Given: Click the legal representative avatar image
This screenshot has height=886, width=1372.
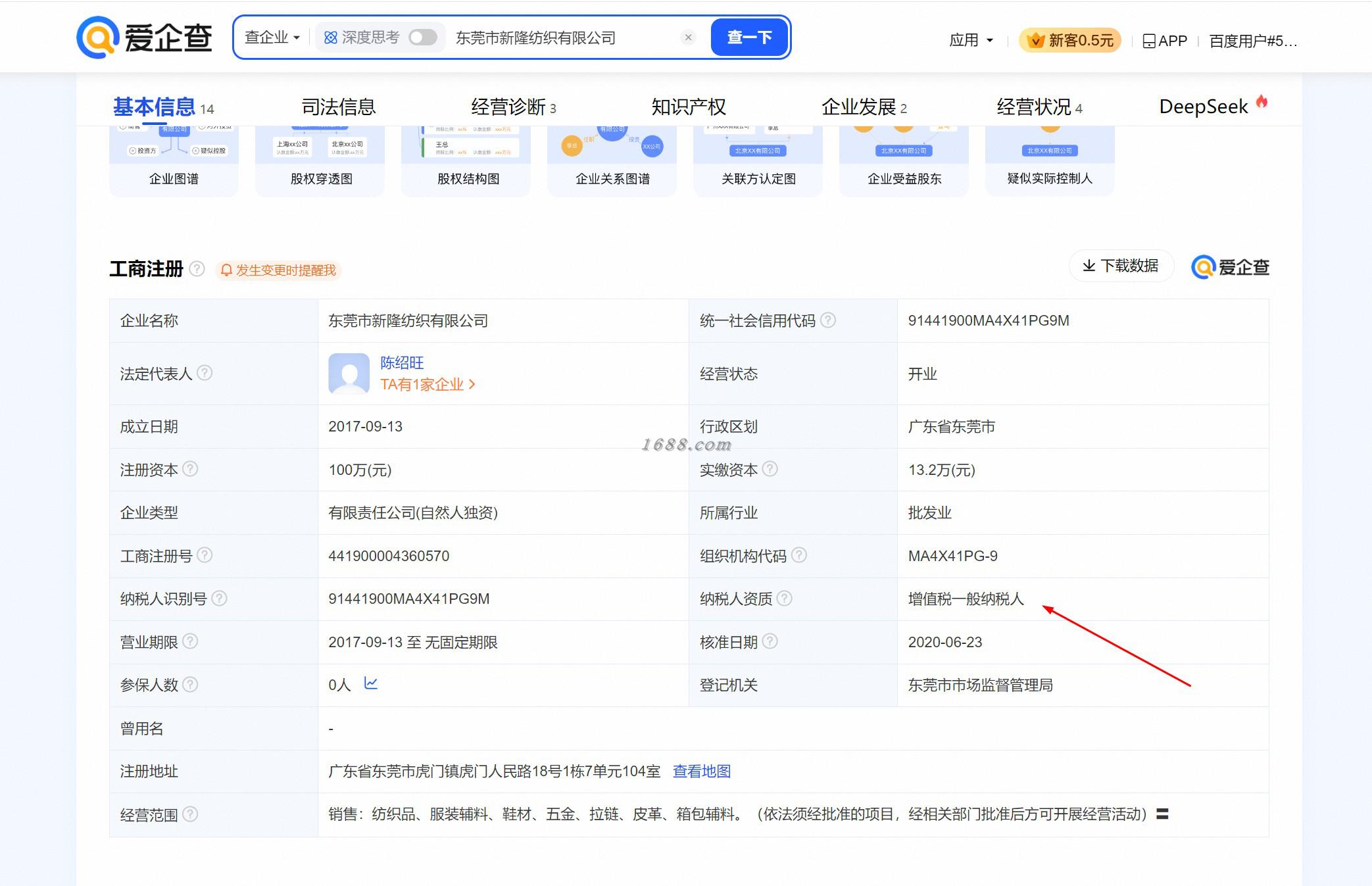Looking at the screenshot, I should [x=349, y=373].
